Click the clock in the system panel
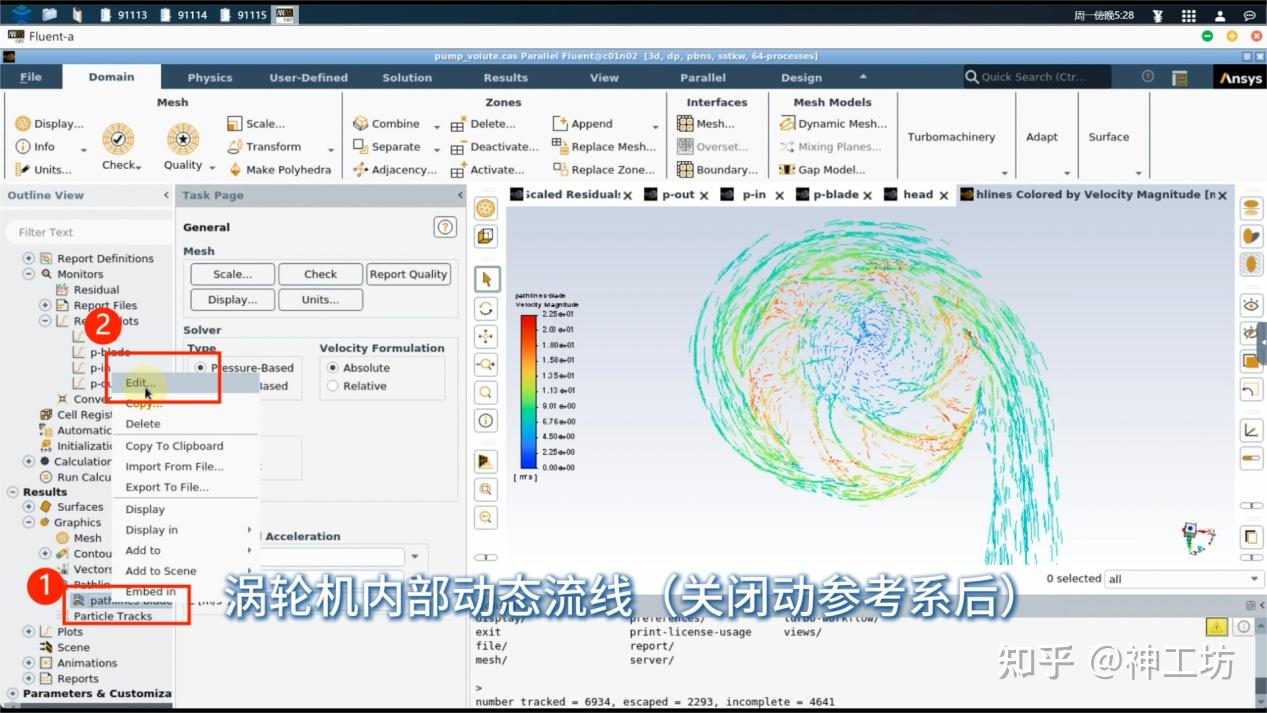 (1104, 15)
